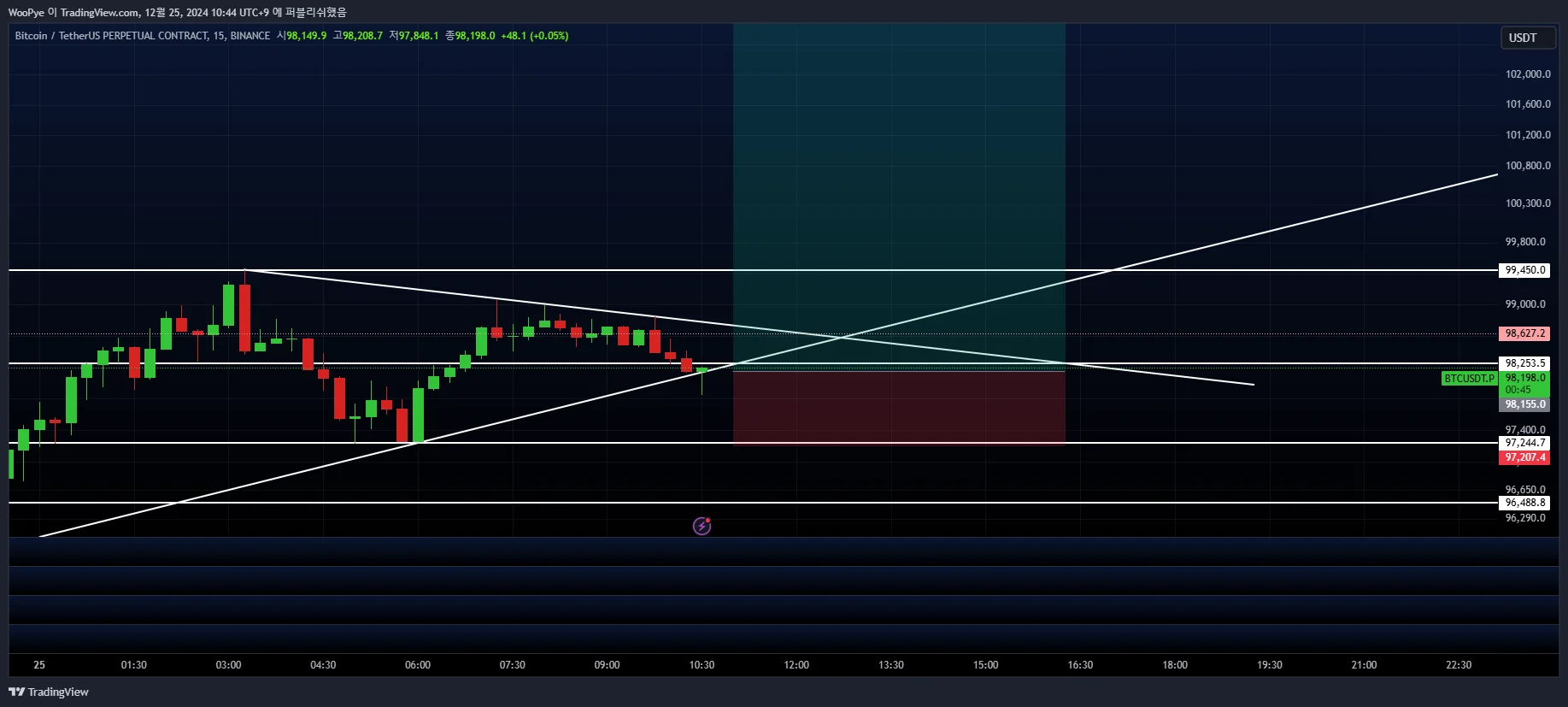Screen dimensions: 1568x707
Task: Click the 12:00 time axis label
Action: tap(796, 665)
